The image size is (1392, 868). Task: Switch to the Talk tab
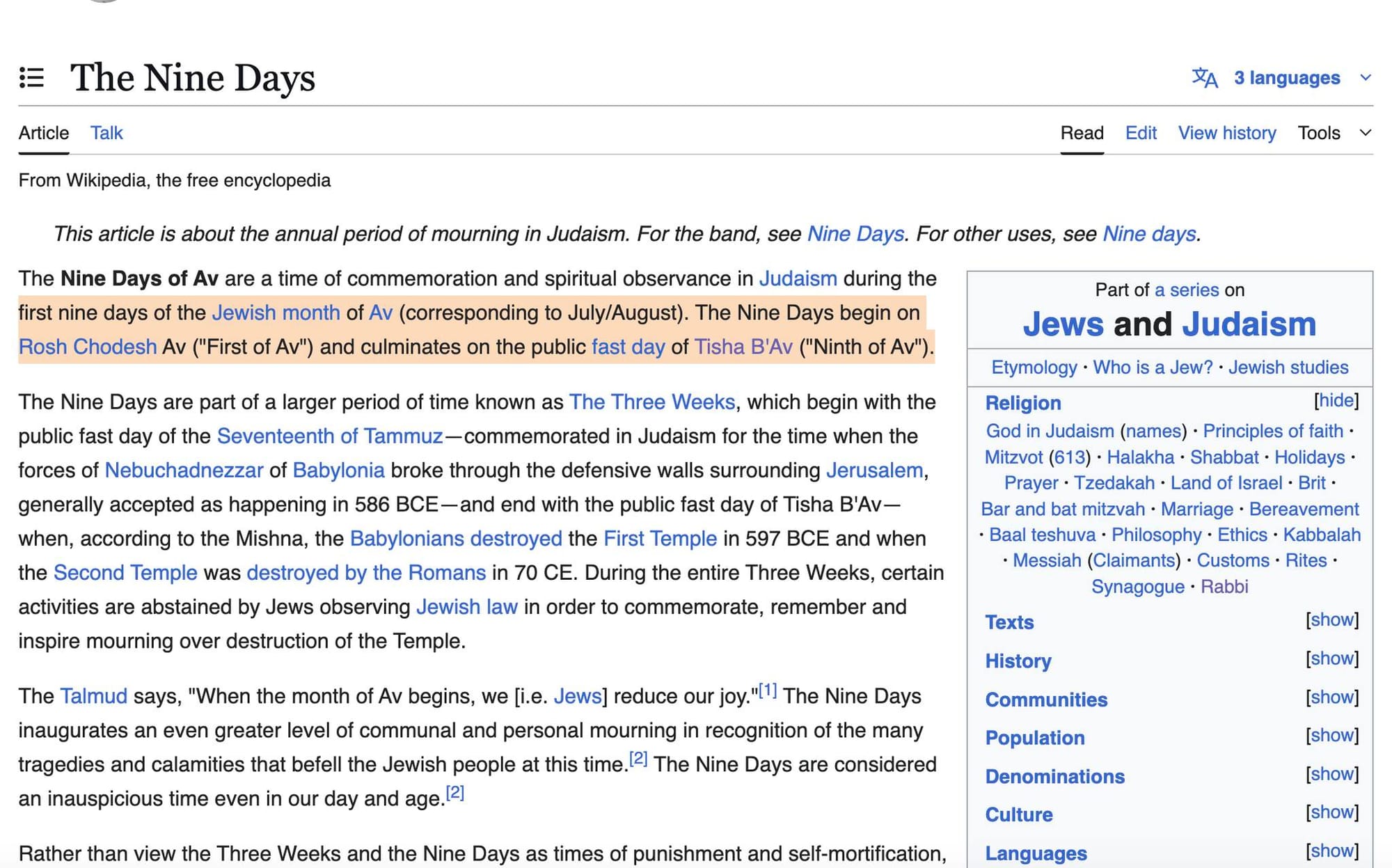(106, 133)
